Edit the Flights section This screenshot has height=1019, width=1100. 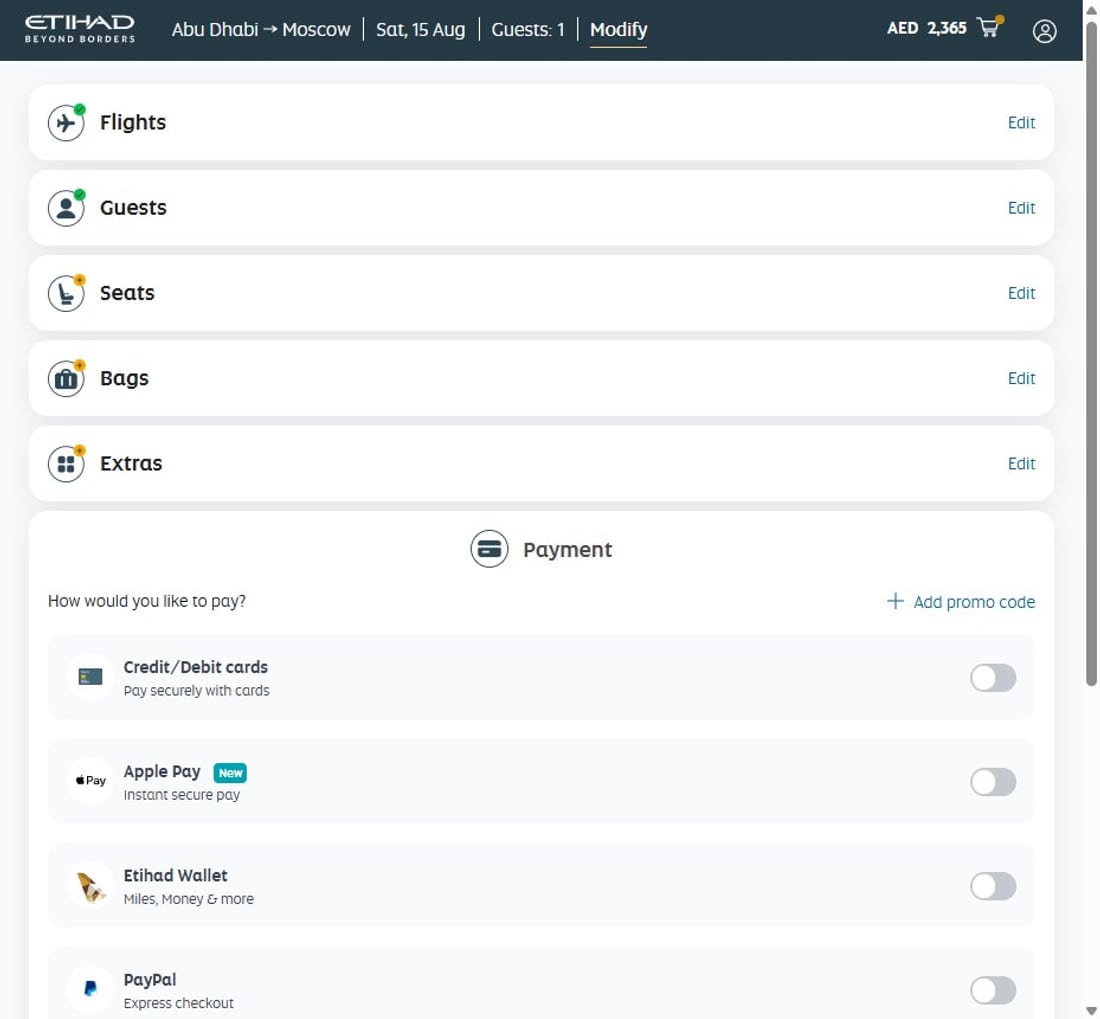1021,123
